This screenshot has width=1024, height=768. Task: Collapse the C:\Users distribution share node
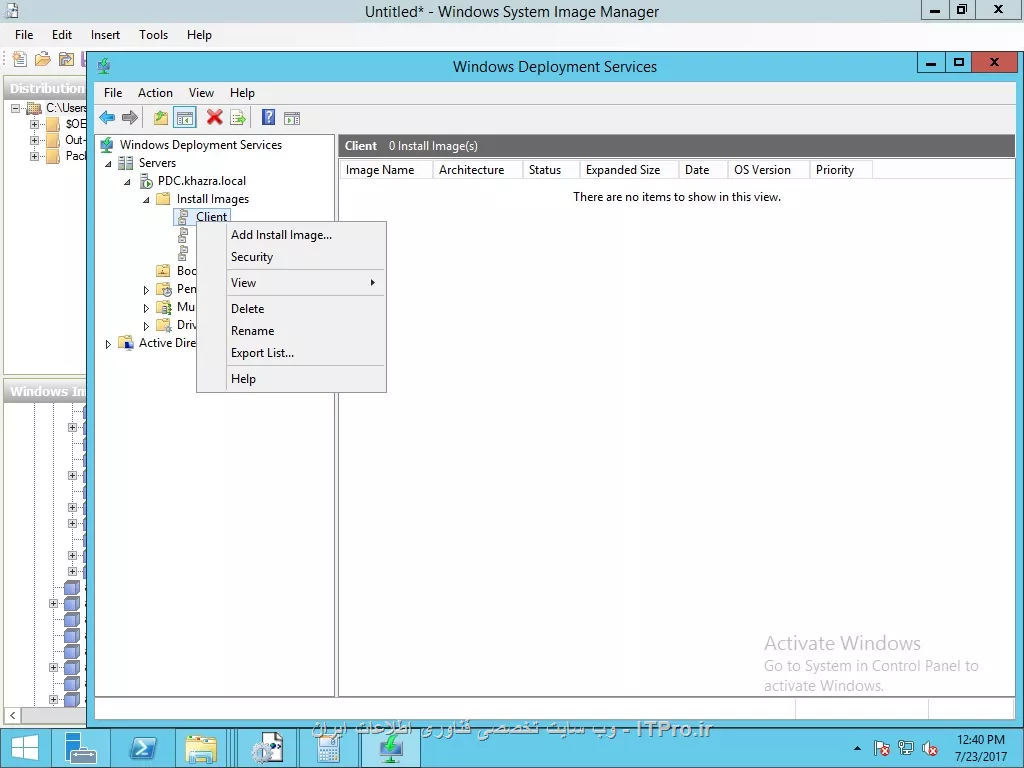15,108
